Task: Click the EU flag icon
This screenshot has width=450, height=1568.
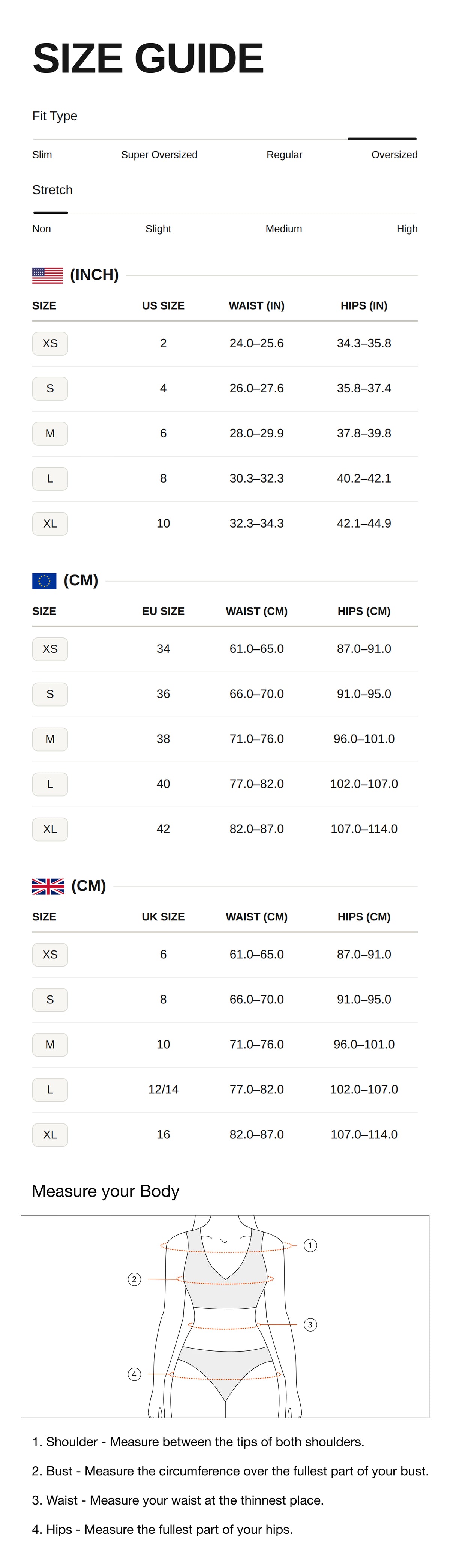Action: (44, 581)
